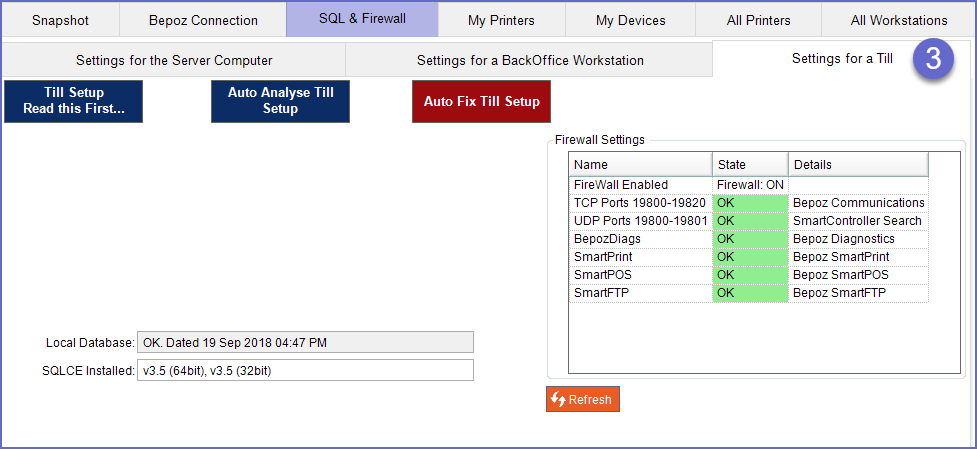
Task: Open the My Printers tab
Action: click(501, 20)
